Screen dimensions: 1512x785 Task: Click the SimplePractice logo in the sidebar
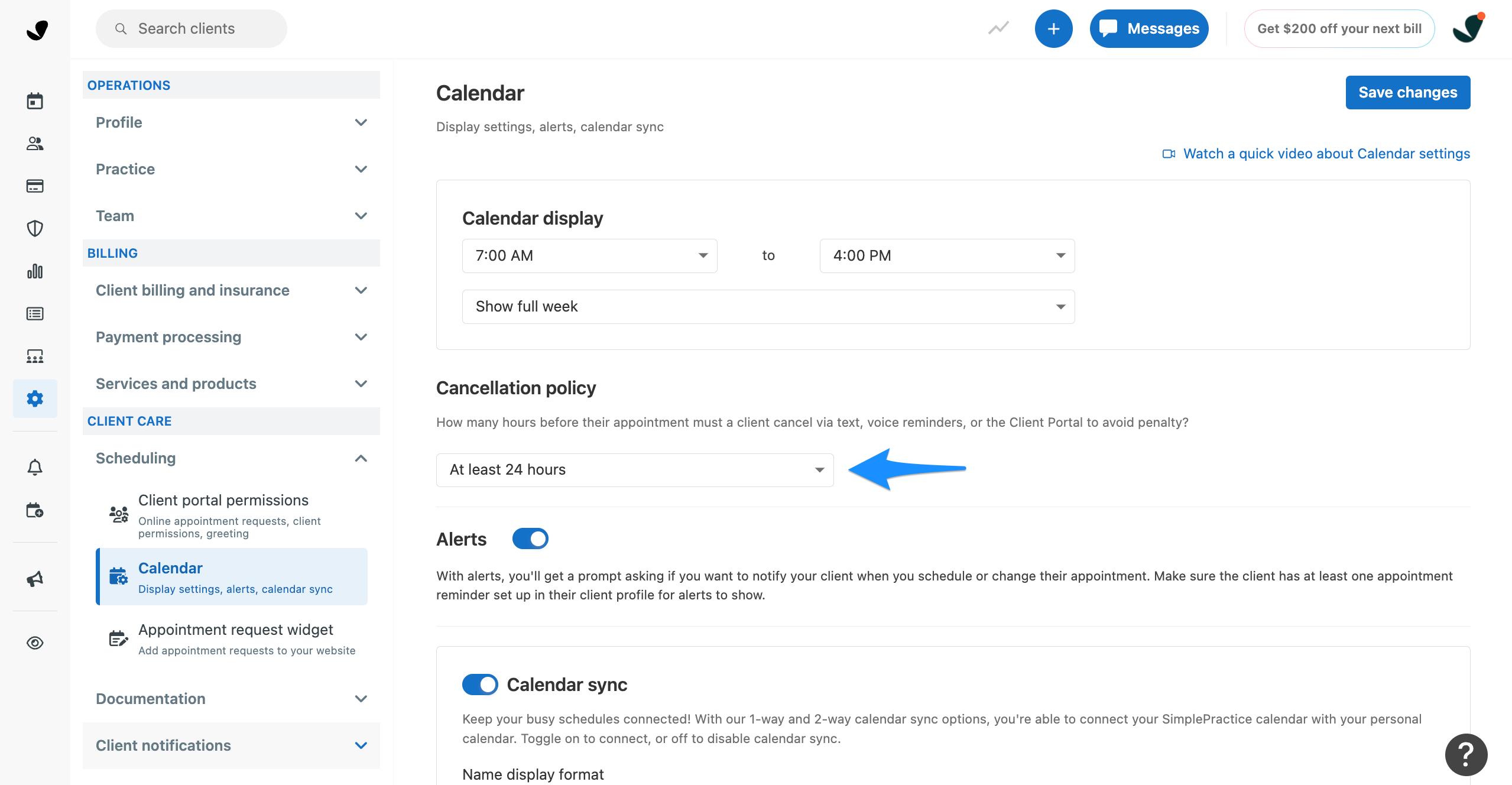[37, 30]
